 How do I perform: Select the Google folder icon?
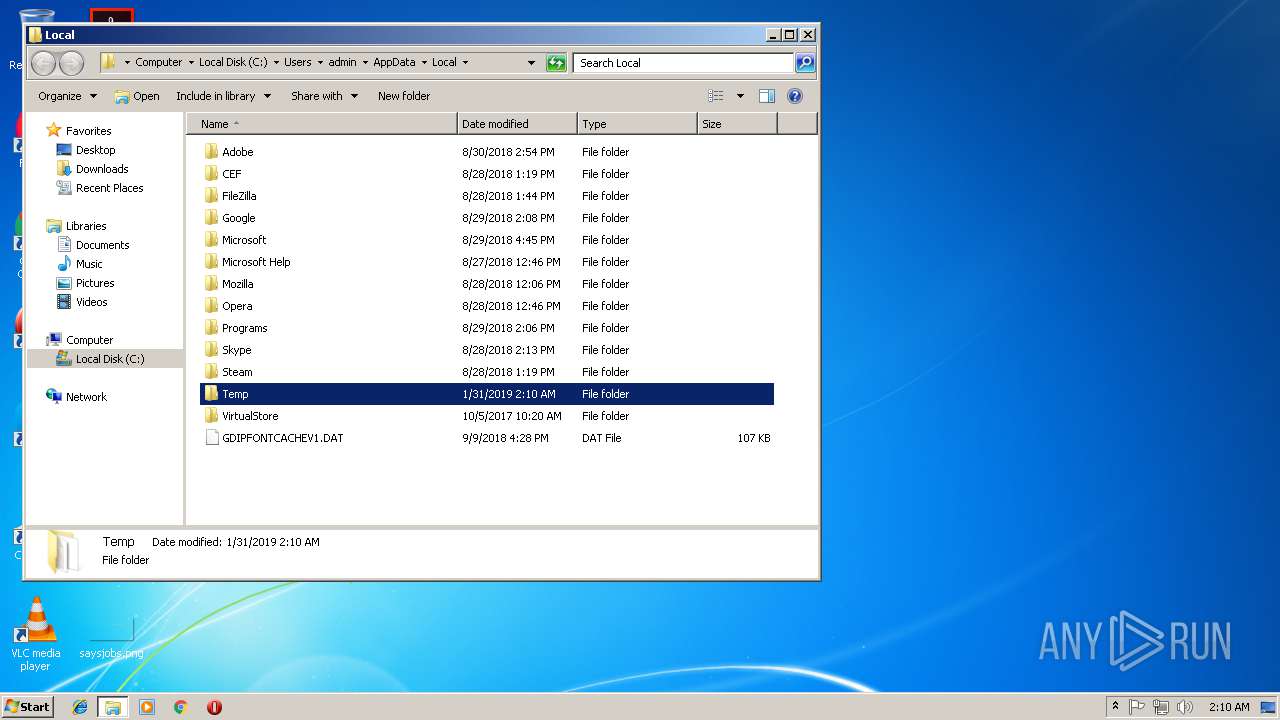click(211, 218)
